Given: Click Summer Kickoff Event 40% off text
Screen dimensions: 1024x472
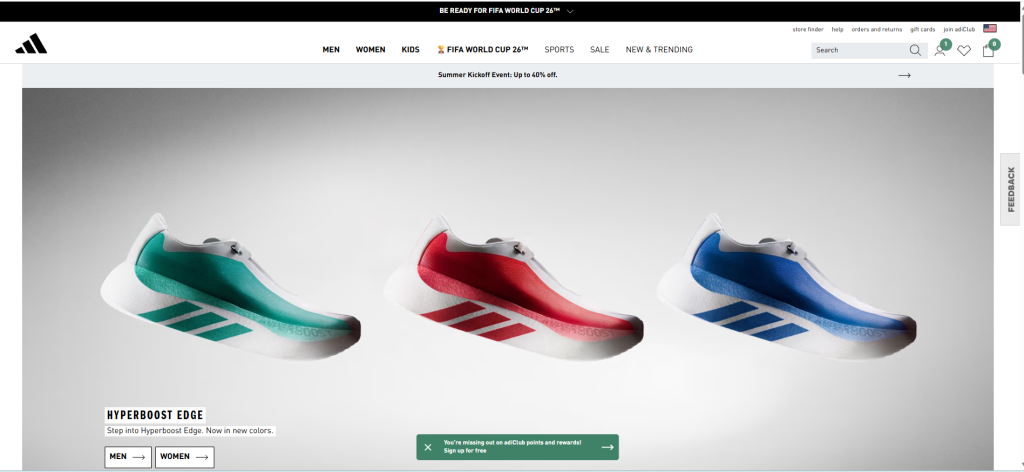Looking at the screenshot, I should point(498,75).
